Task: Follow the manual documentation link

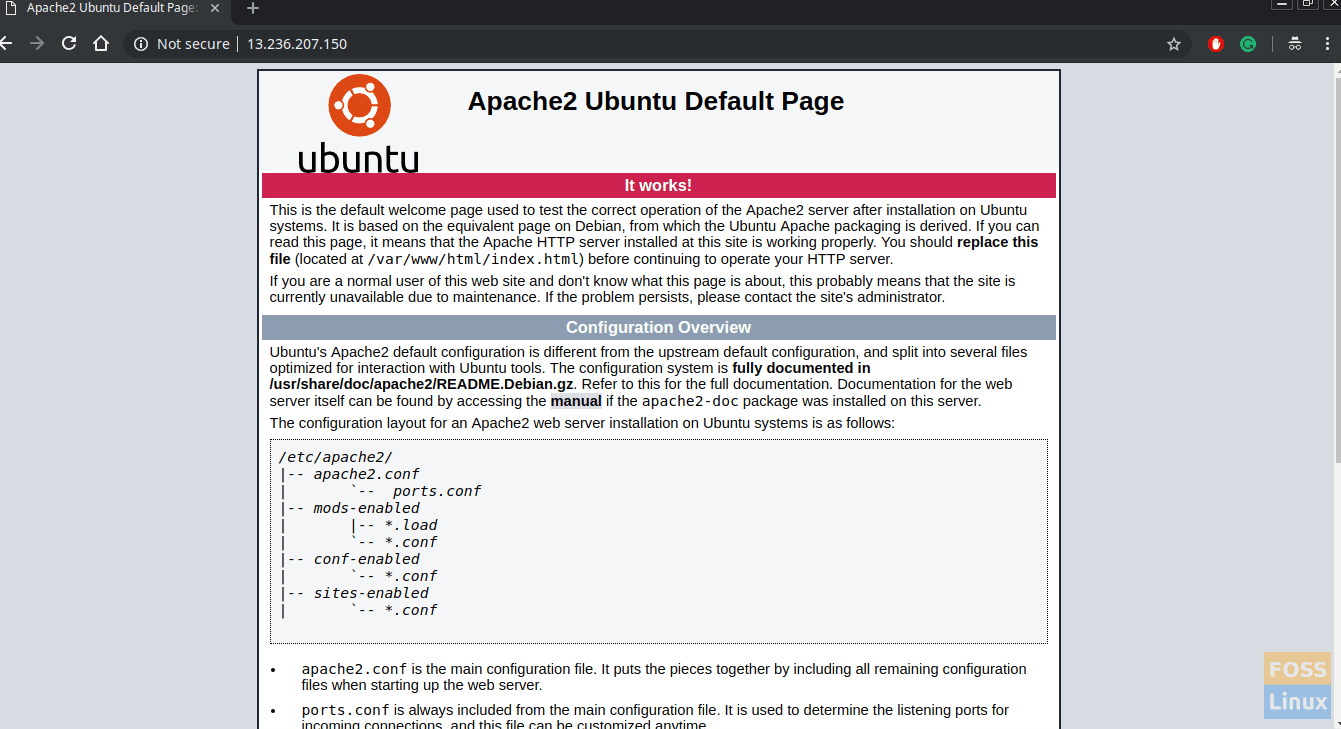Action: tap(576, 400)
